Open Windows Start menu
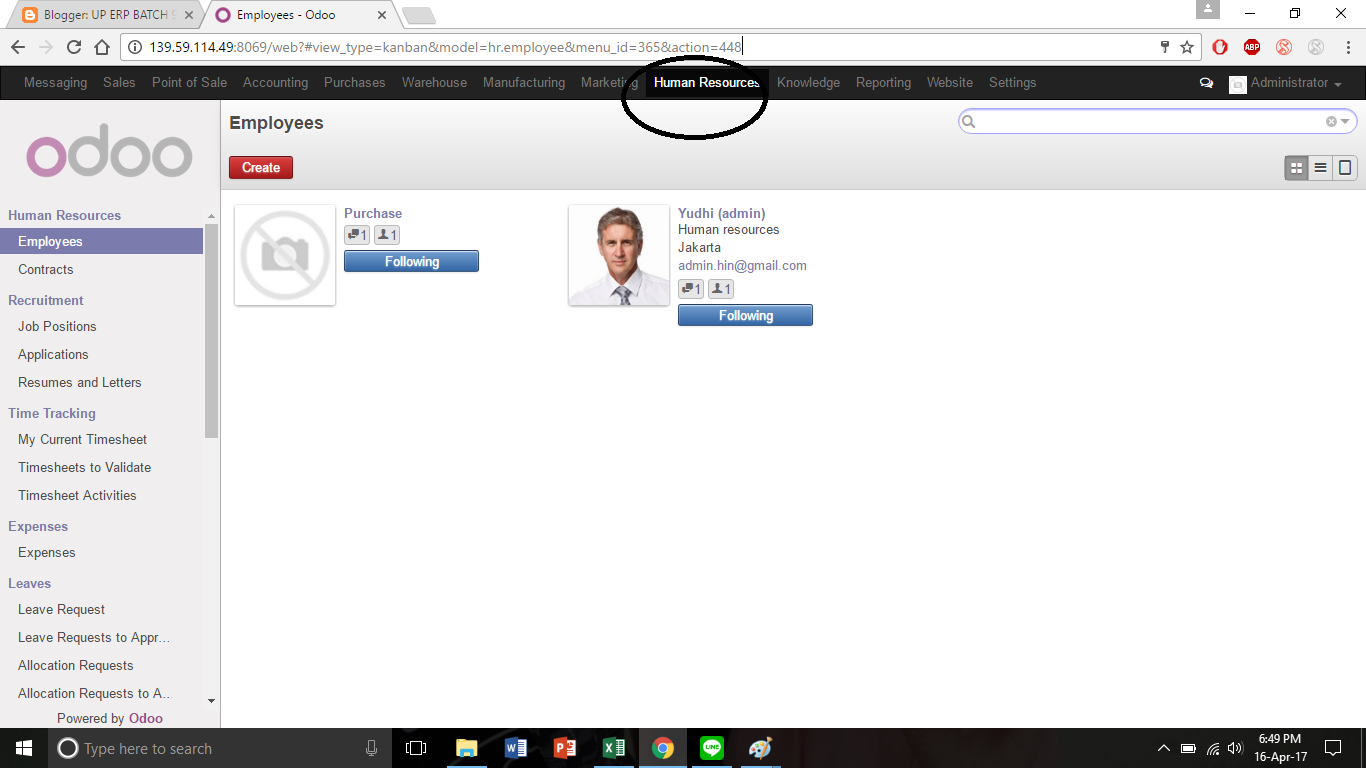Viewport: 1366px width, 768px height. click(23, 748)
